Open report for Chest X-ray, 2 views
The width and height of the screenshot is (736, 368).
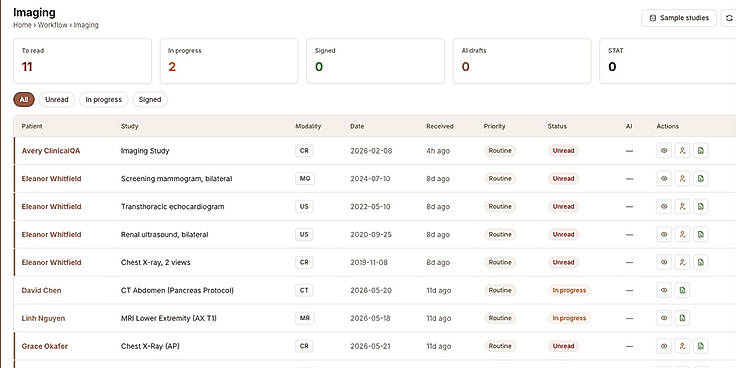click(x=700, y=262)
